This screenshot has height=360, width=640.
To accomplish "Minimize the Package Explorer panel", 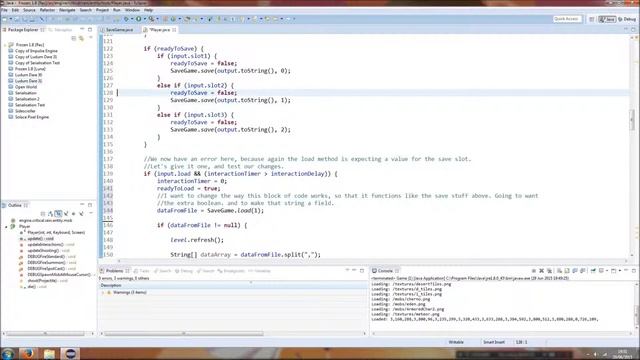I will pos(82,30).
